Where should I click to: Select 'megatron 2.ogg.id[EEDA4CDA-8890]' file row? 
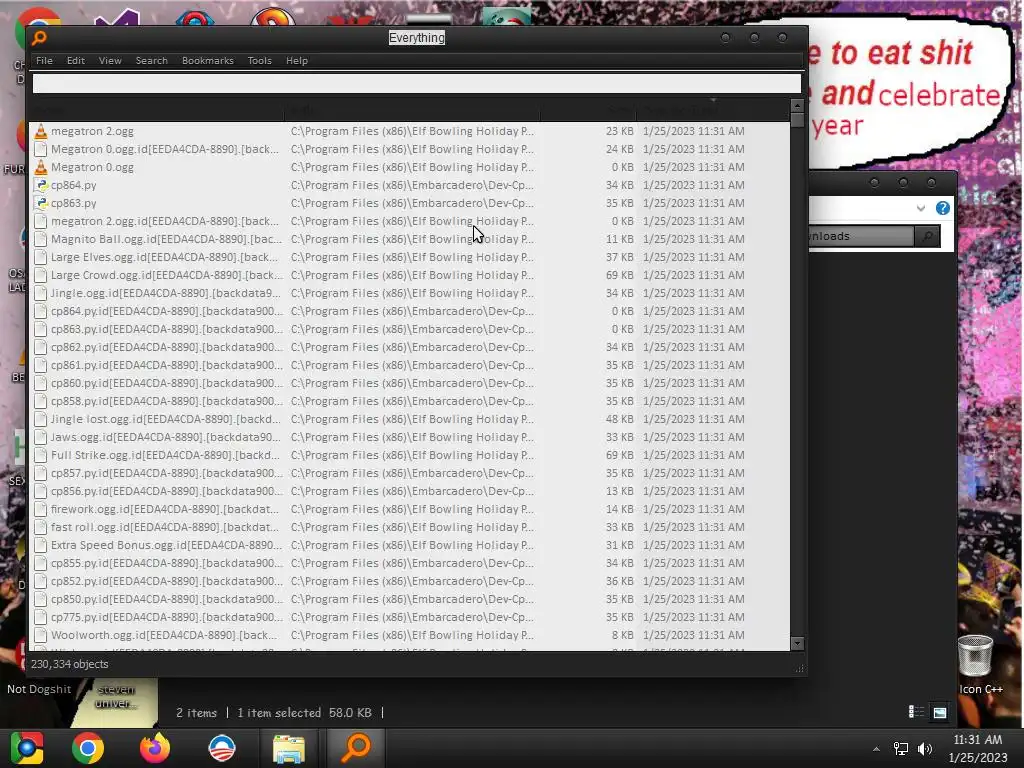coord(409,221)
